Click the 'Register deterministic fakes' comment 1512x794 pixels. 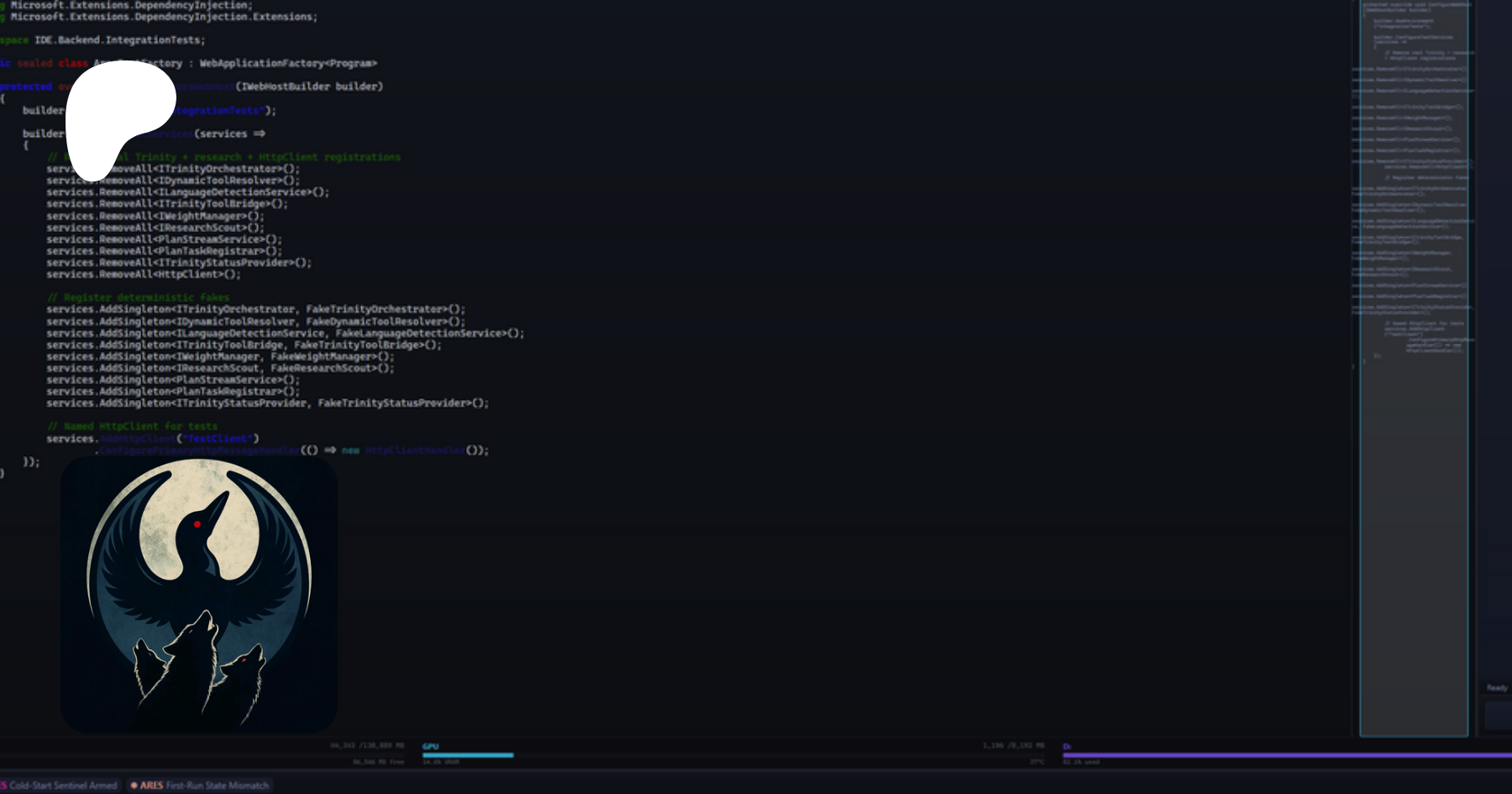[138, 297]
